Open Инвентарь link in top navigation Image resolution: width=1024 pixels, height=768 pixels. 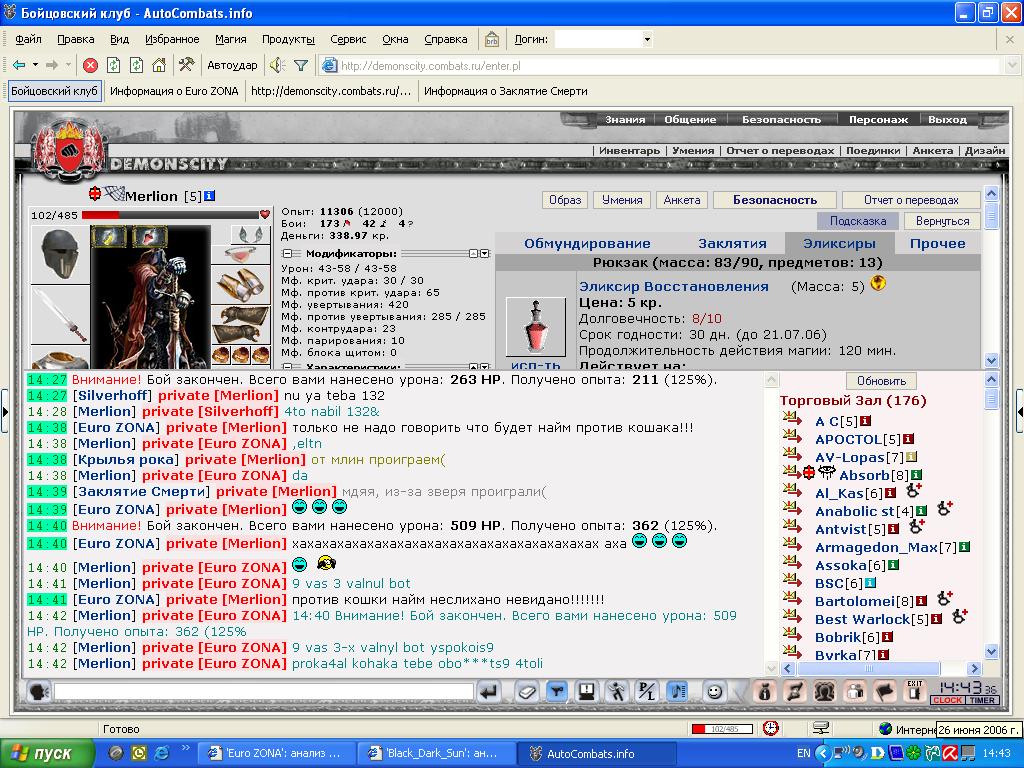(x=629, y=150)
